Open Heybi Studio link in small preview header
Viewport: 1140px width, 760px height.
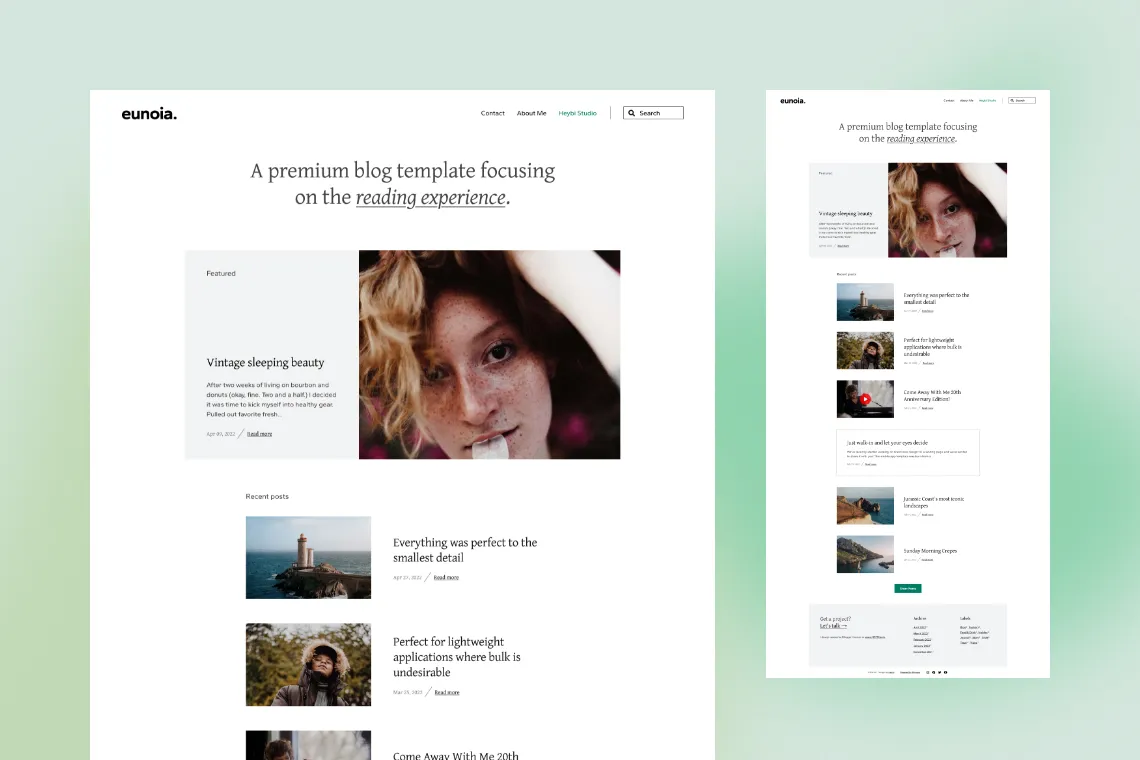pyautogui.click(x=987, y=100)
